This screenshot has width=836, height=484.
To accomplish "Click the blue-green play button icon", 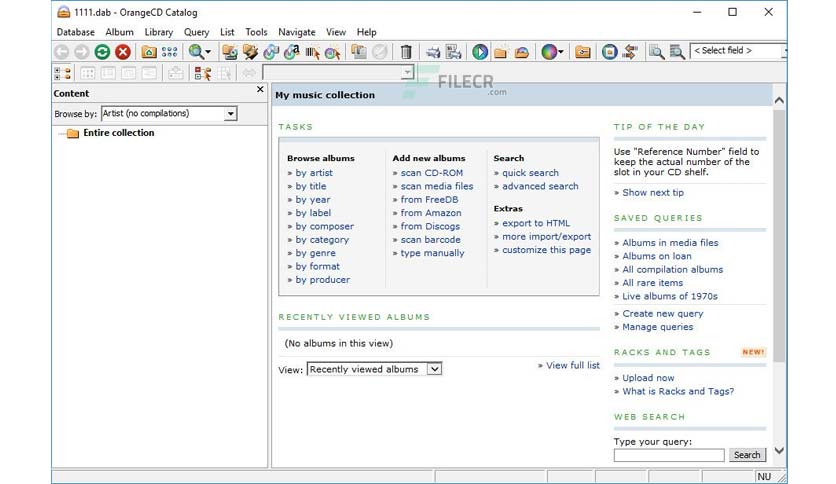I will tap(480, 52).
